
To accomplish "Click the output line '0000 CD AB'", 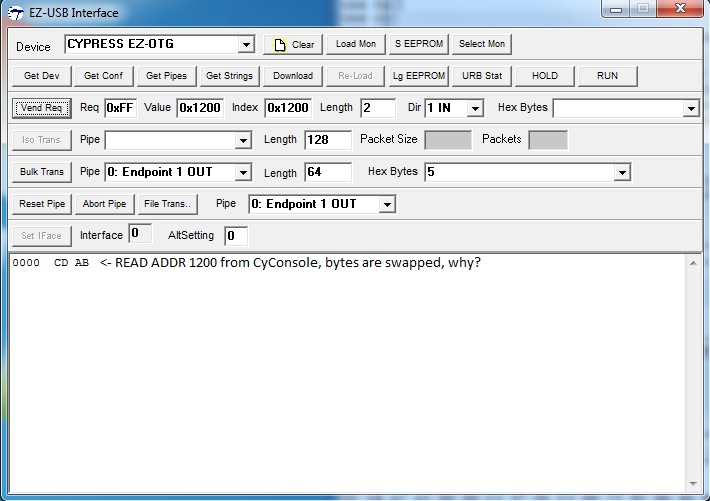I will pyautogui.click(x=51, y=263).
